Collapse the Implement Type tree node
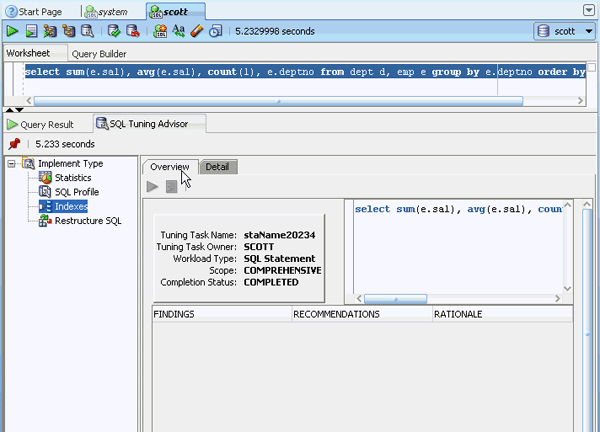 pyautogui.click(x=12, y=164)
